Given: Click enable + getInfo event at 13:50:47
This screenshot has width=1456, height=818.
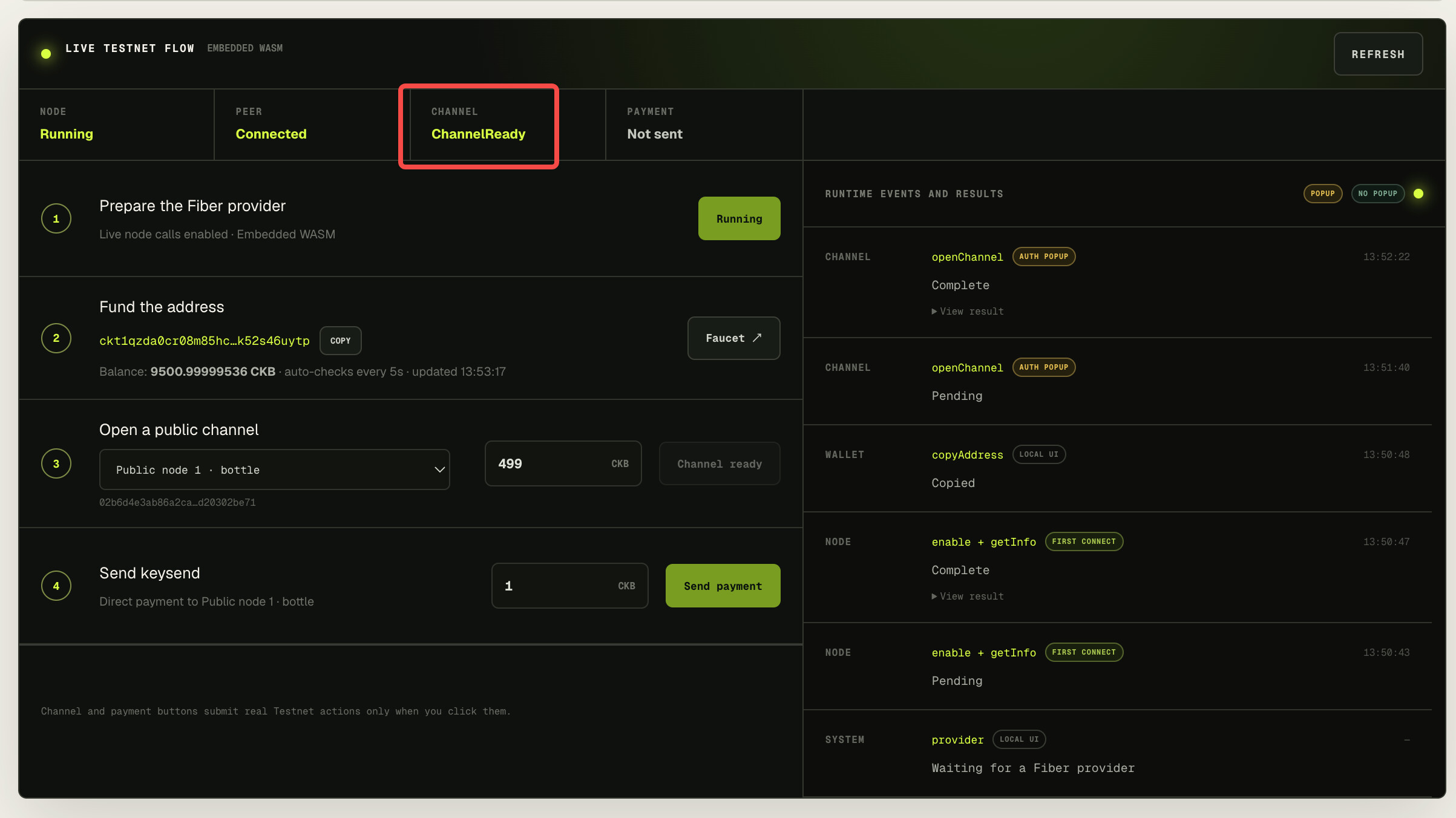Looking at the screenshot, I should tap(983, 542).
